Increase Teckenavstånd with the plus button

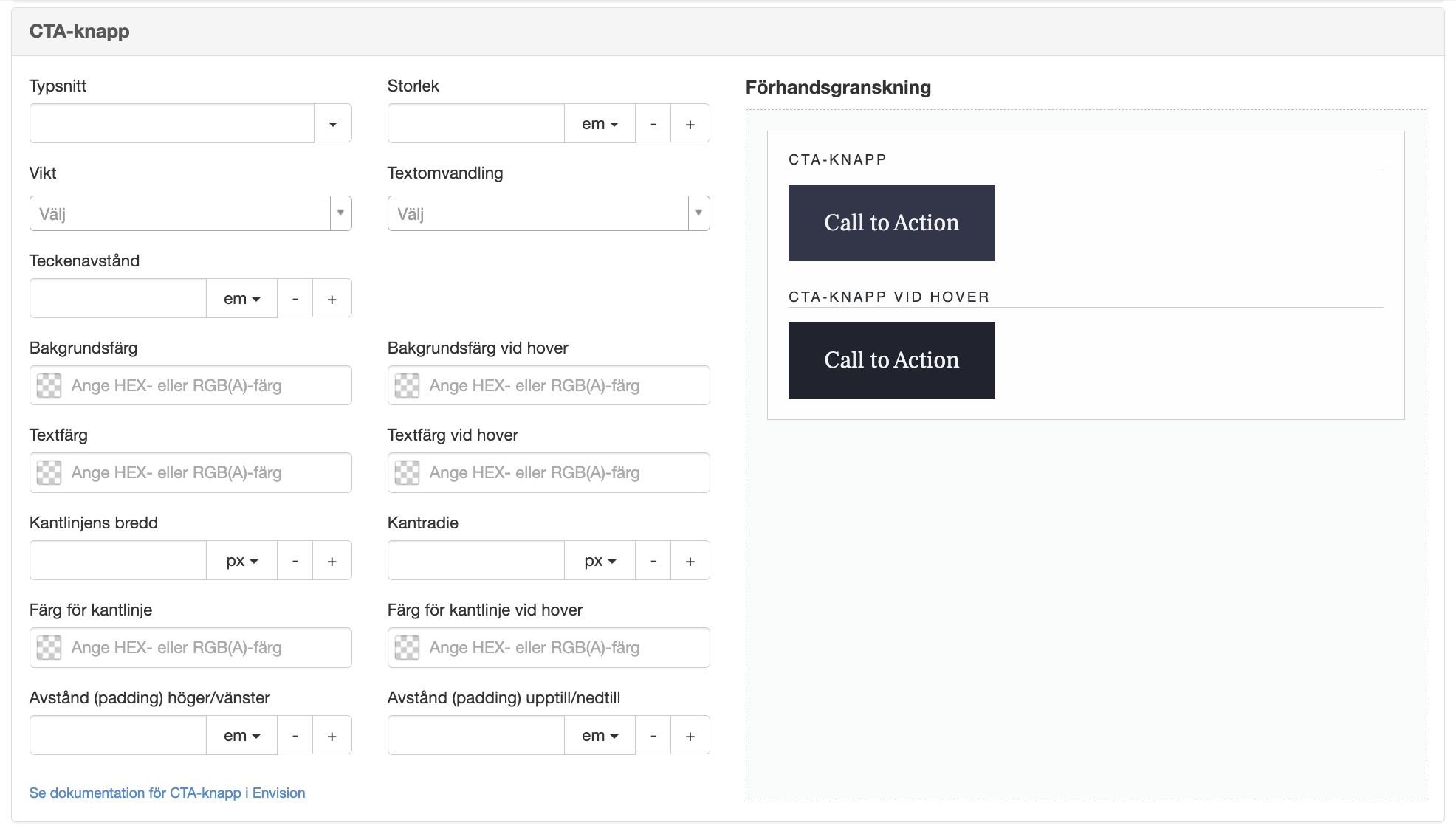(x=332, y=298)
